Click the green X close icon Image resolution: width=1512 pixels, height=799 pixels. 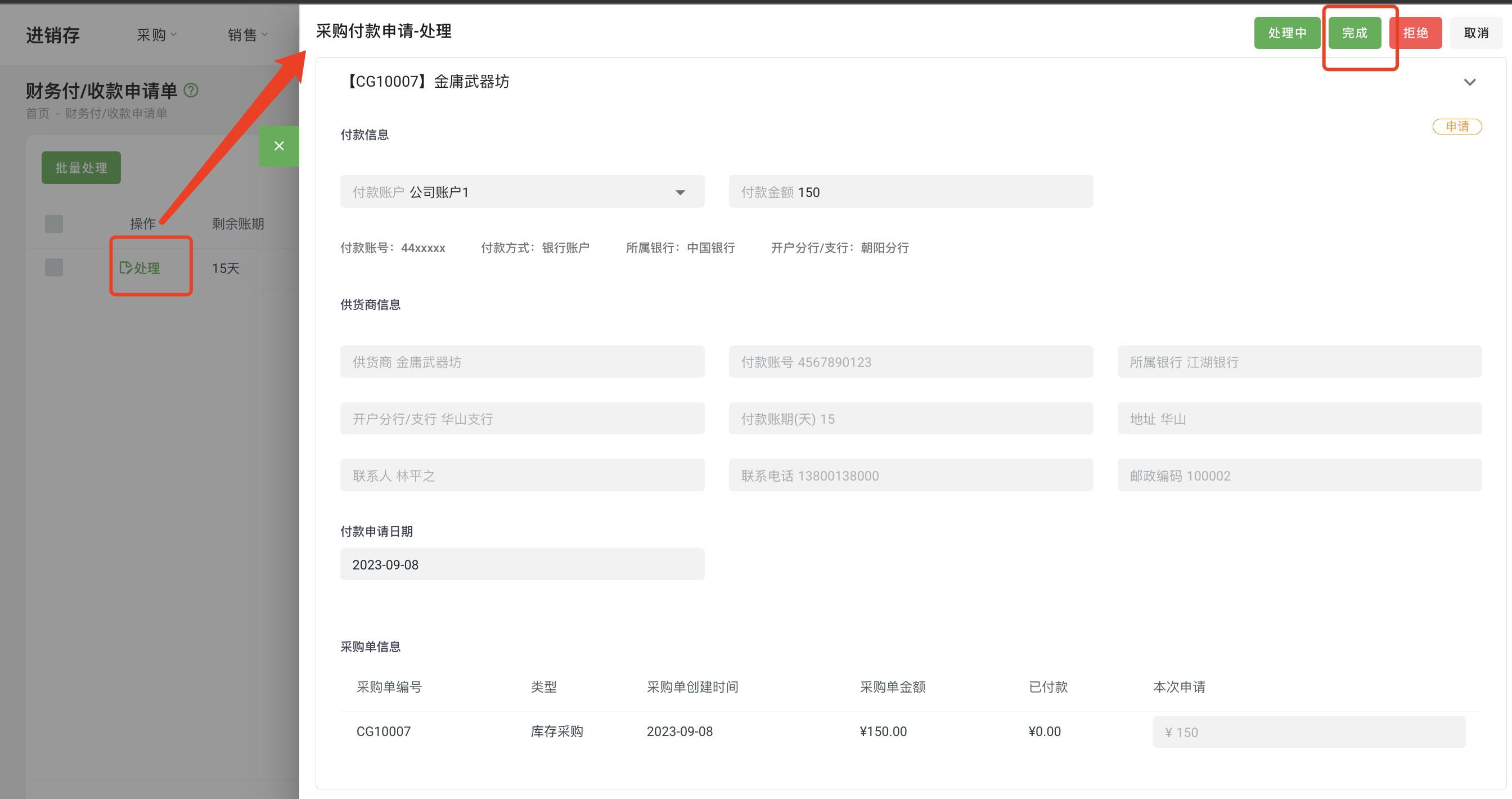[279, 146]
